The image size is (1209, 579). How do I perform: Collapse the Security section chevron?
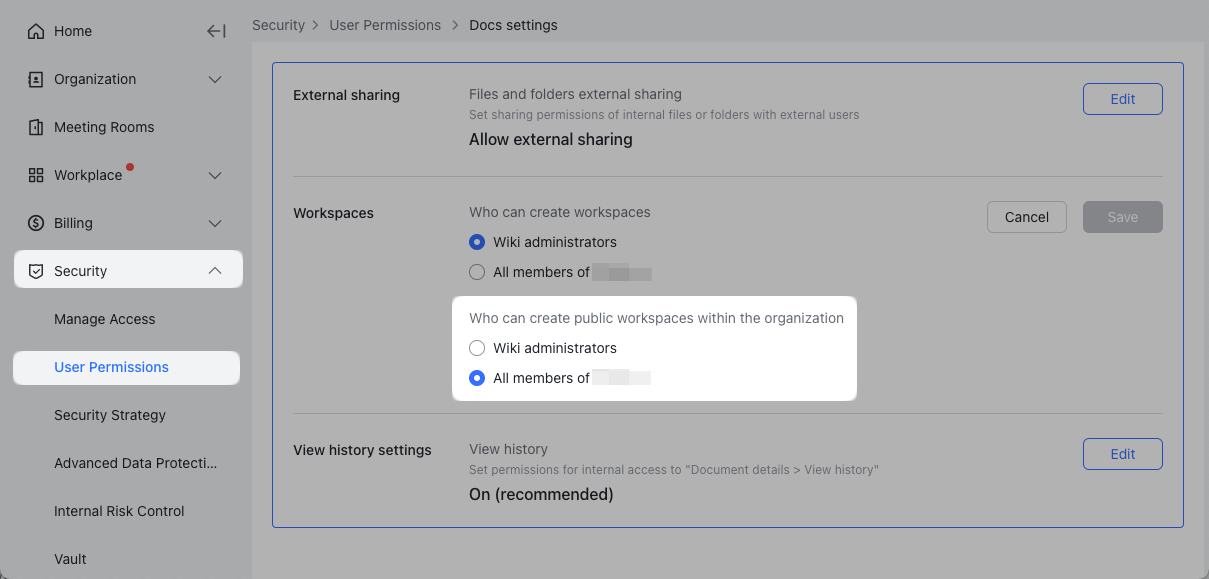(214, 271)
